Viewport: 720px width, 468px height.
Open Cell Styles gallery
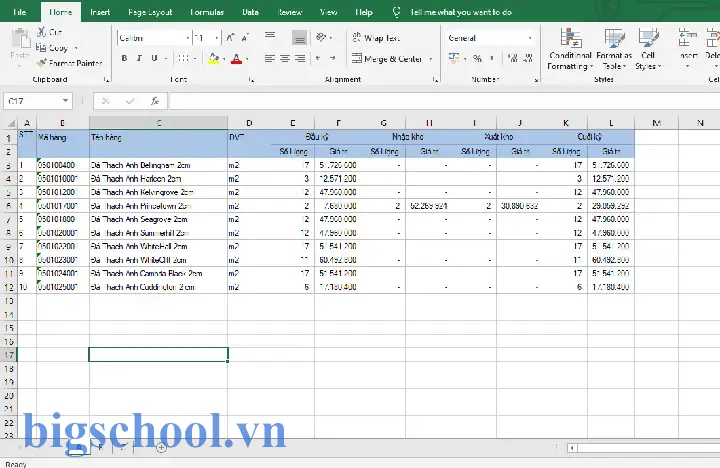[648, 49]
